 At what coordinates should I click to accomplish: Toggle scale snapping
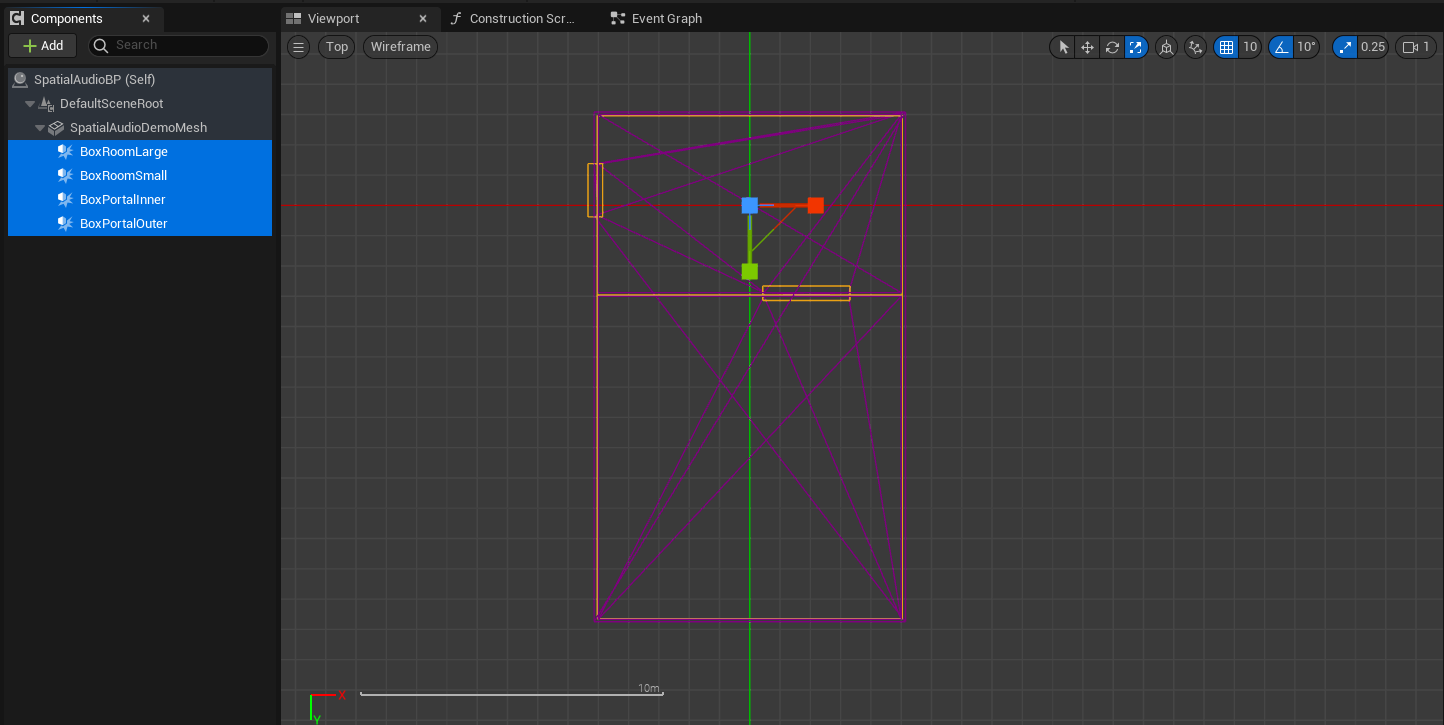coord(1345,47)
